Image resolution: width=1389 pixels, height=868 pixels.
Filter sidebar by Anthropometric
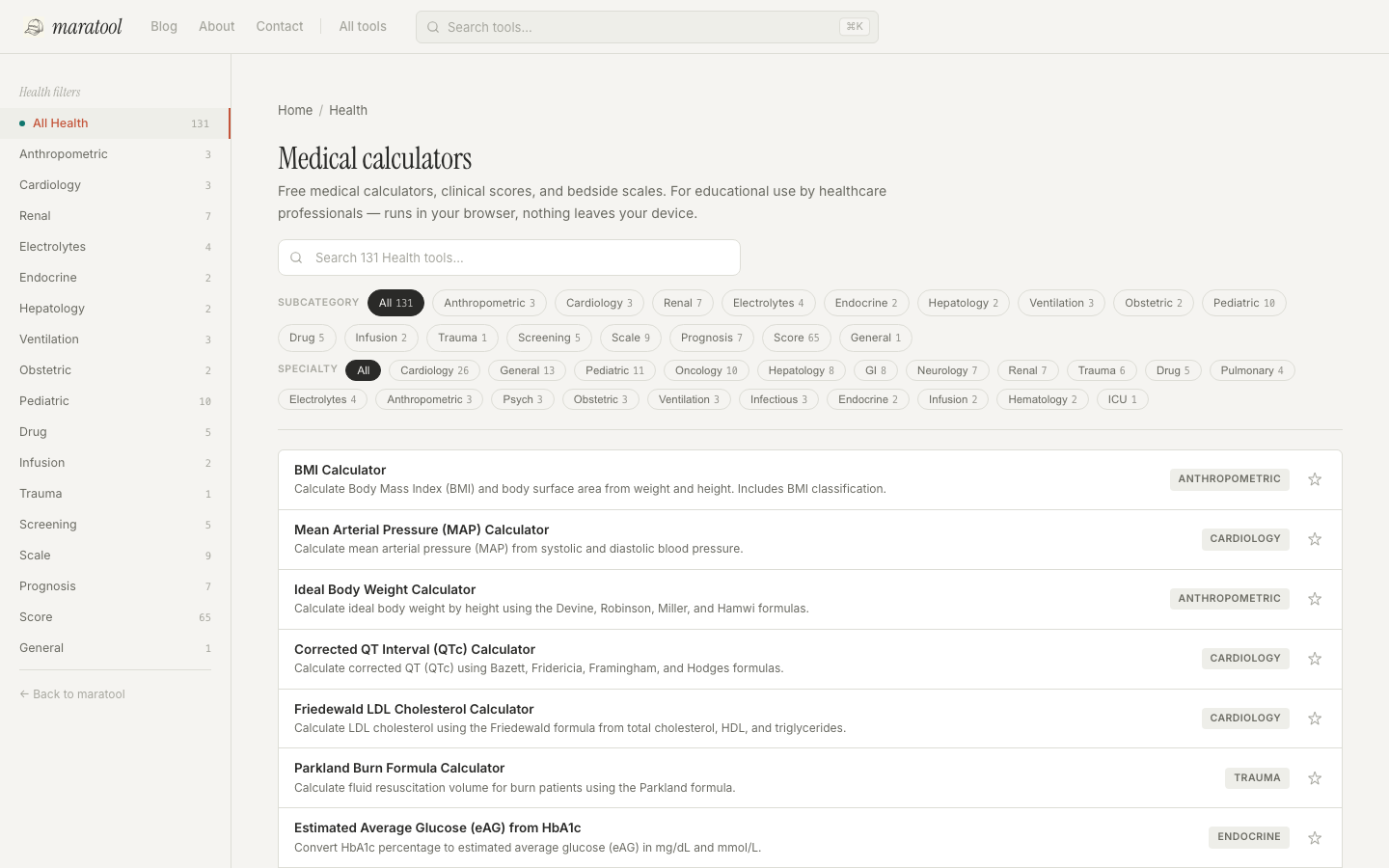[115, 154]
